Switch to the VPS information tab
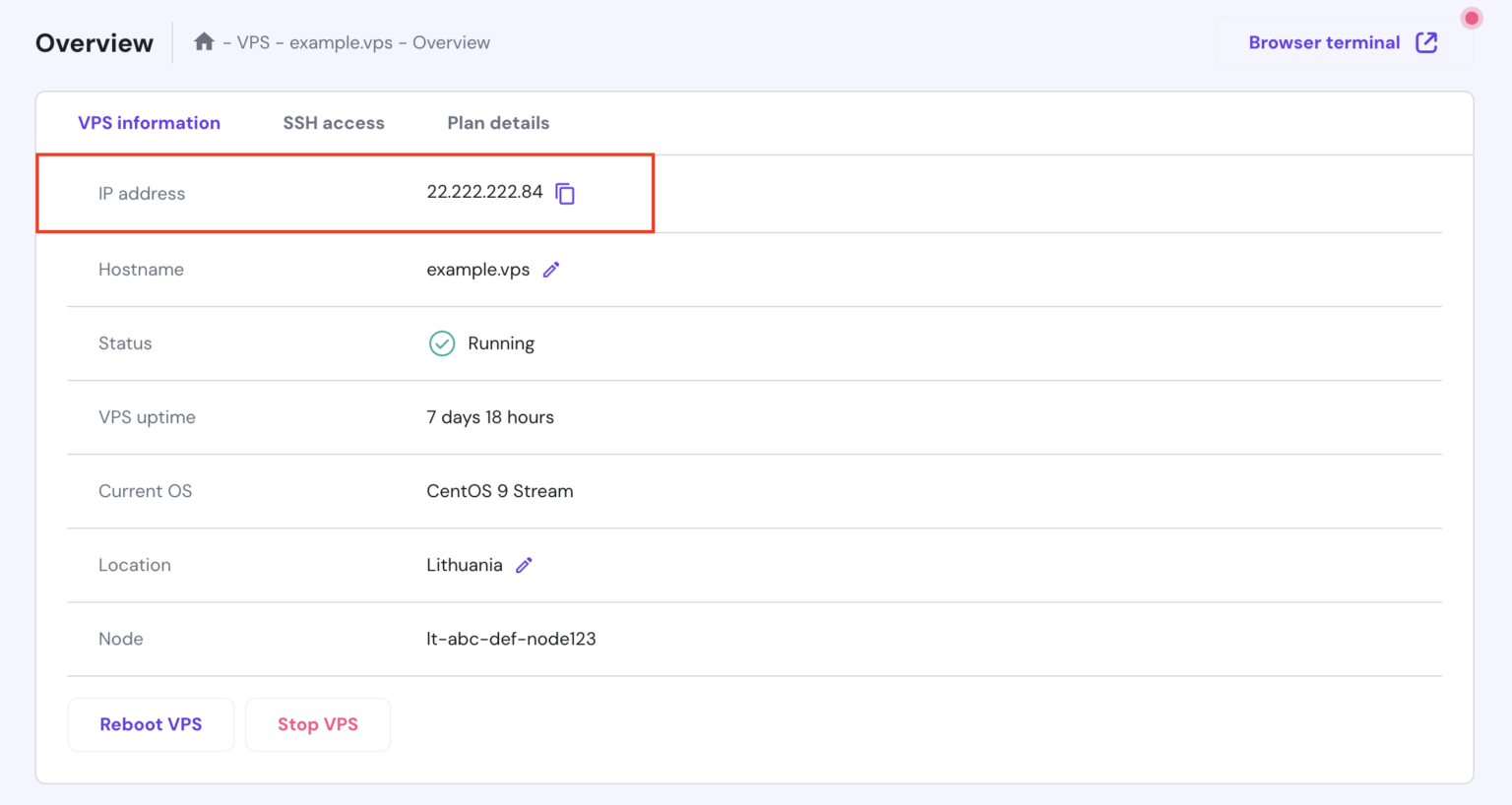The image size is (1512, 805). coord(149,123)
